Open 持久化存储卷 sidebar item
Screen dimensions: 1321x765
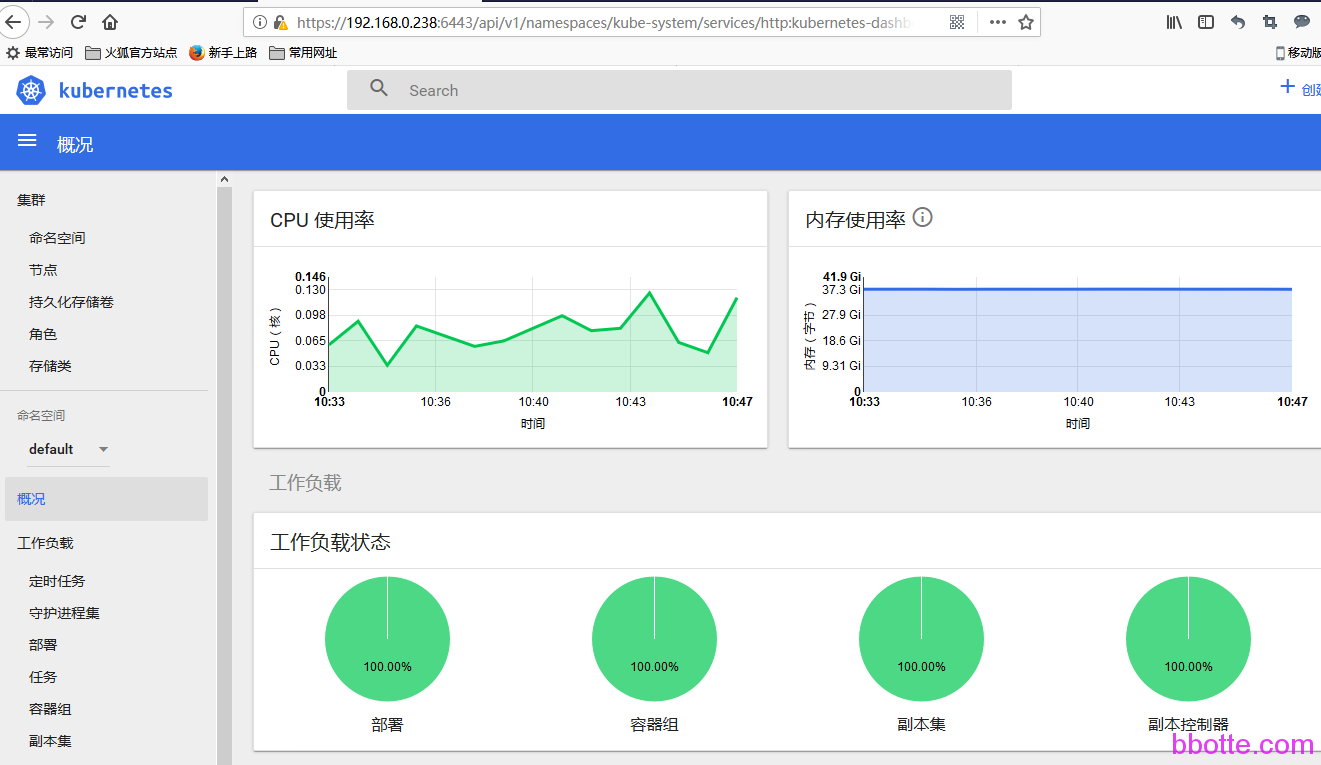tap(71, 302)
